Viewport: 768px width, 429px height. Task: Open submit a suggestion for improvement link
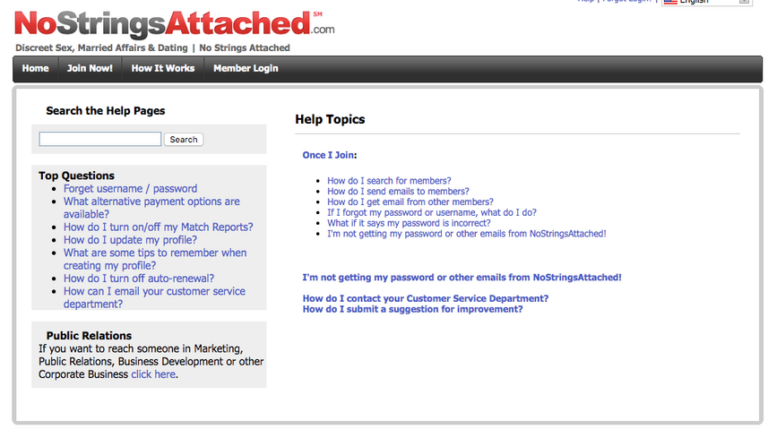(x=412, y=309)
